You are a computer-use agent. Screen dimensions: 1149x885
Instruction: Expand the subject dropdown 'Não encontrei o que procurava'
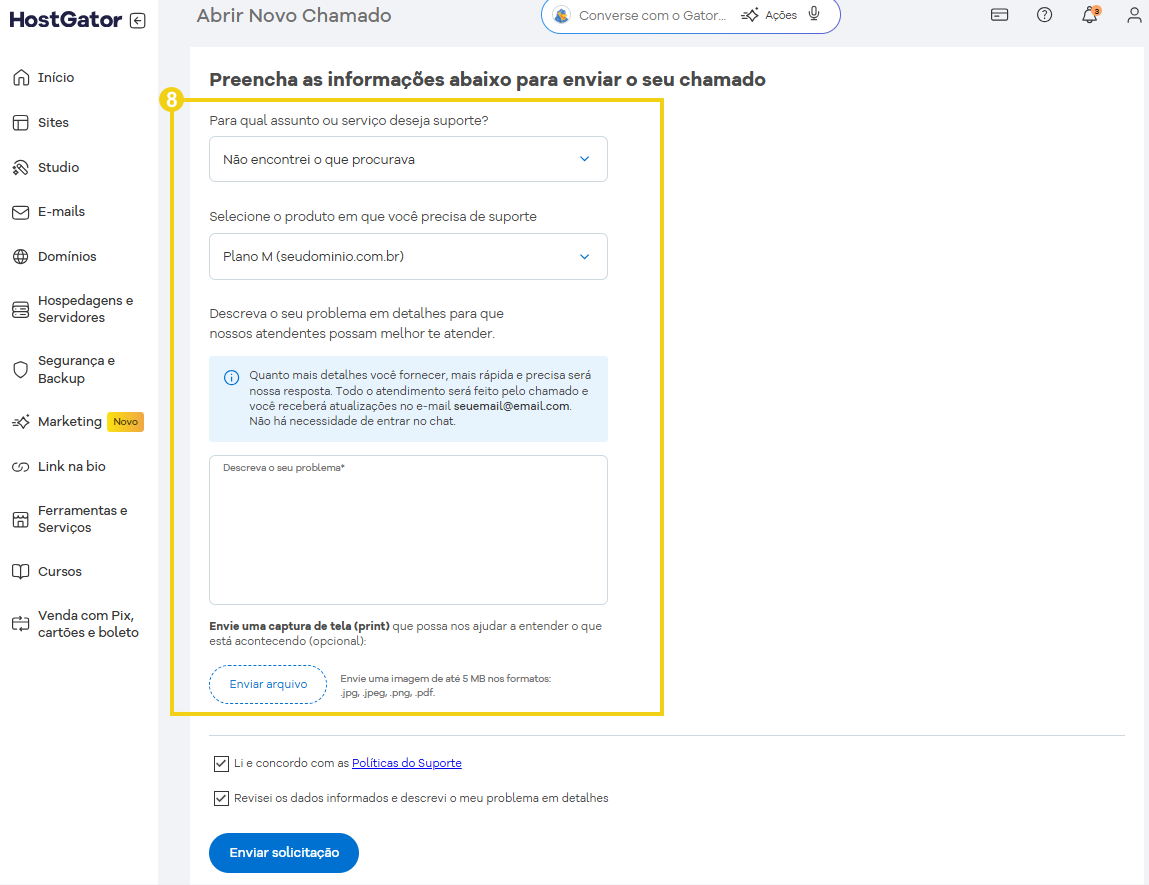point(408,159)
